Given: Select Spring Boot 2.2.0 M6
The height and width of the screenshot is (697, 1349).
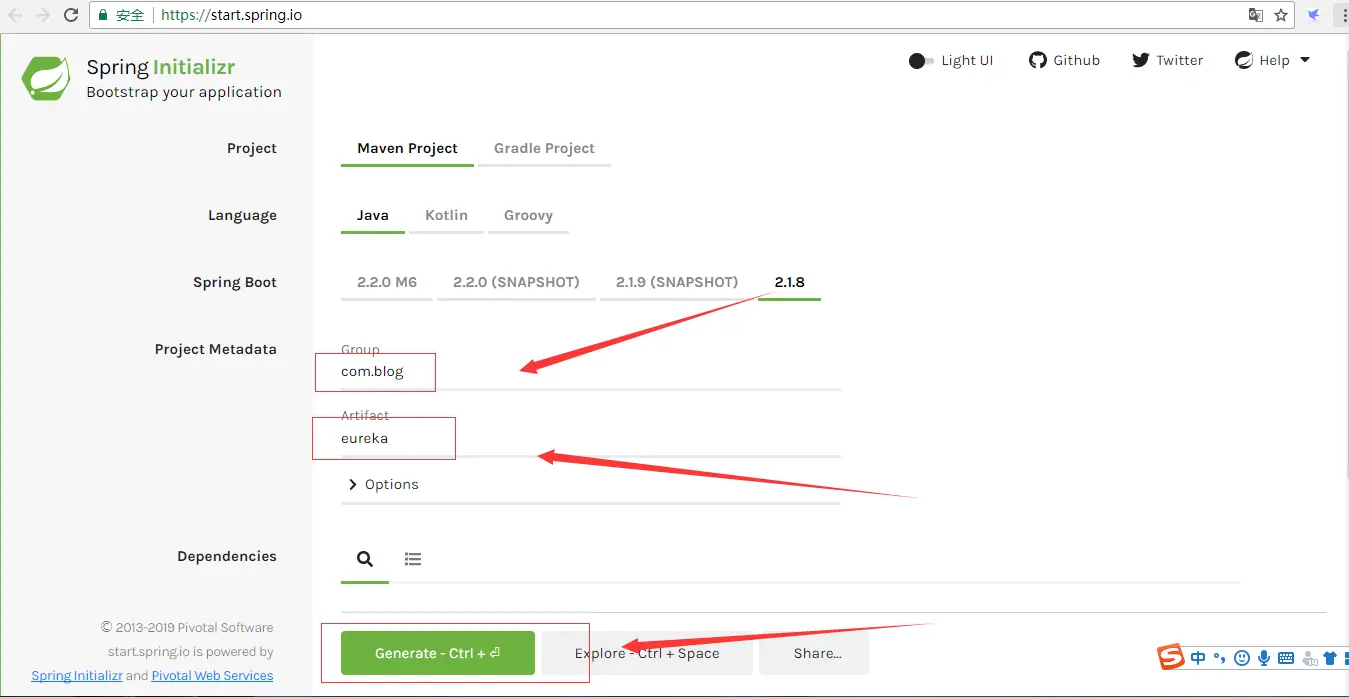Looking at the screenshot, I should tap(387, 282).
